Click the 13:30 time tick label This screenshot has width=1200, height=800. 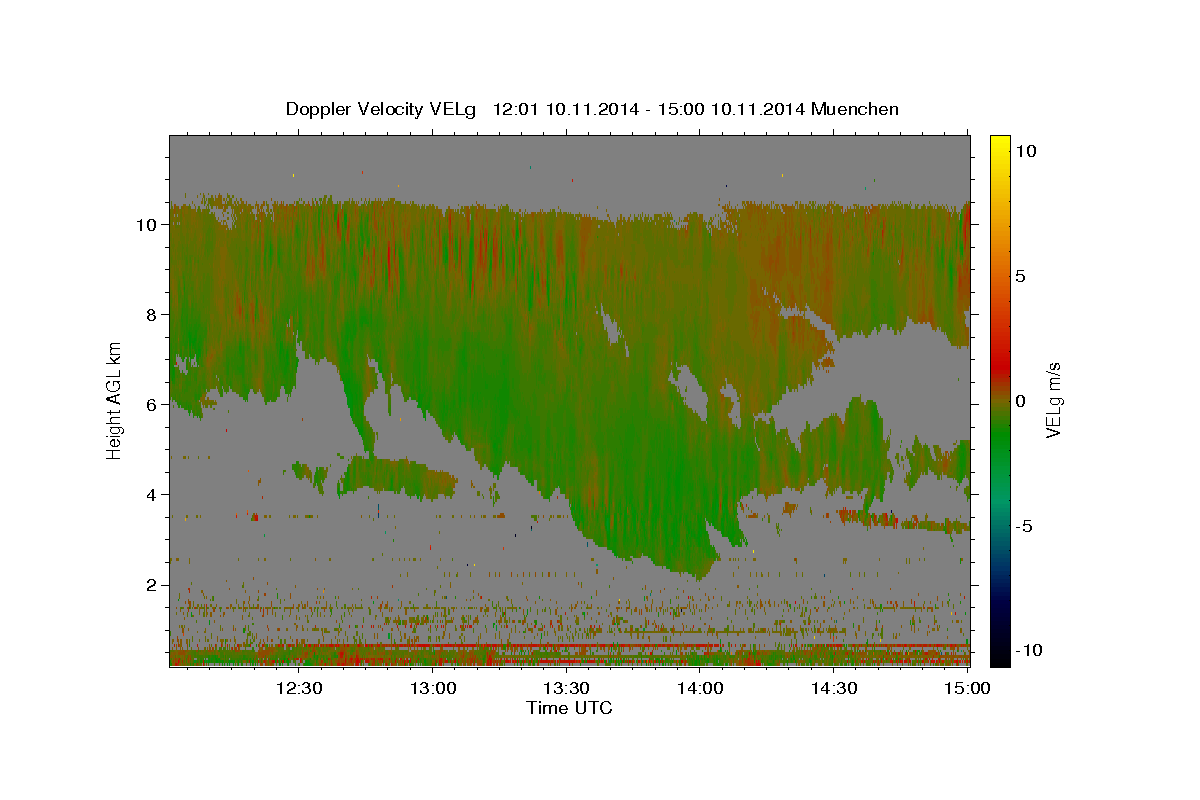(x=566, y=688)
